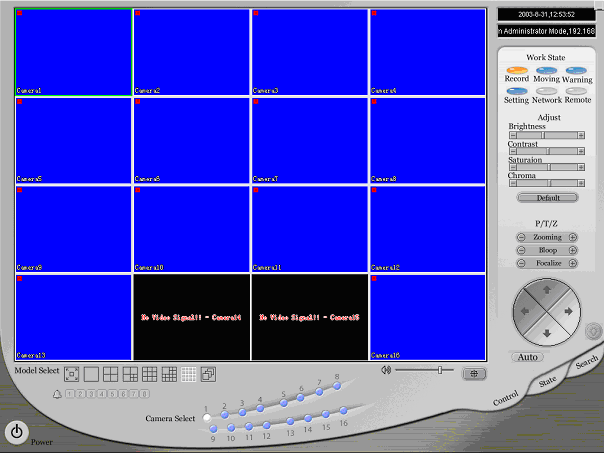Click the Auto PTZ button
This screenshot has height=453, width=604.
click(x=527, y=357)
